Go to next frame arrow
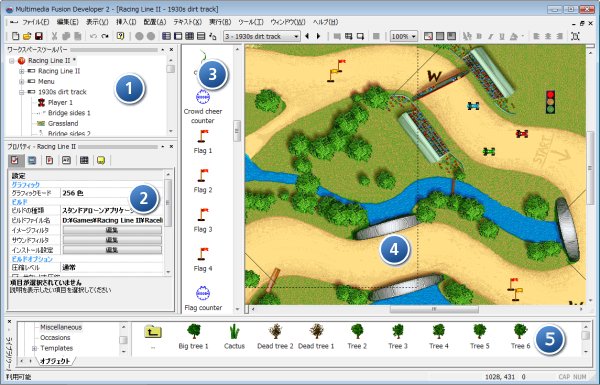 (318, 36)
